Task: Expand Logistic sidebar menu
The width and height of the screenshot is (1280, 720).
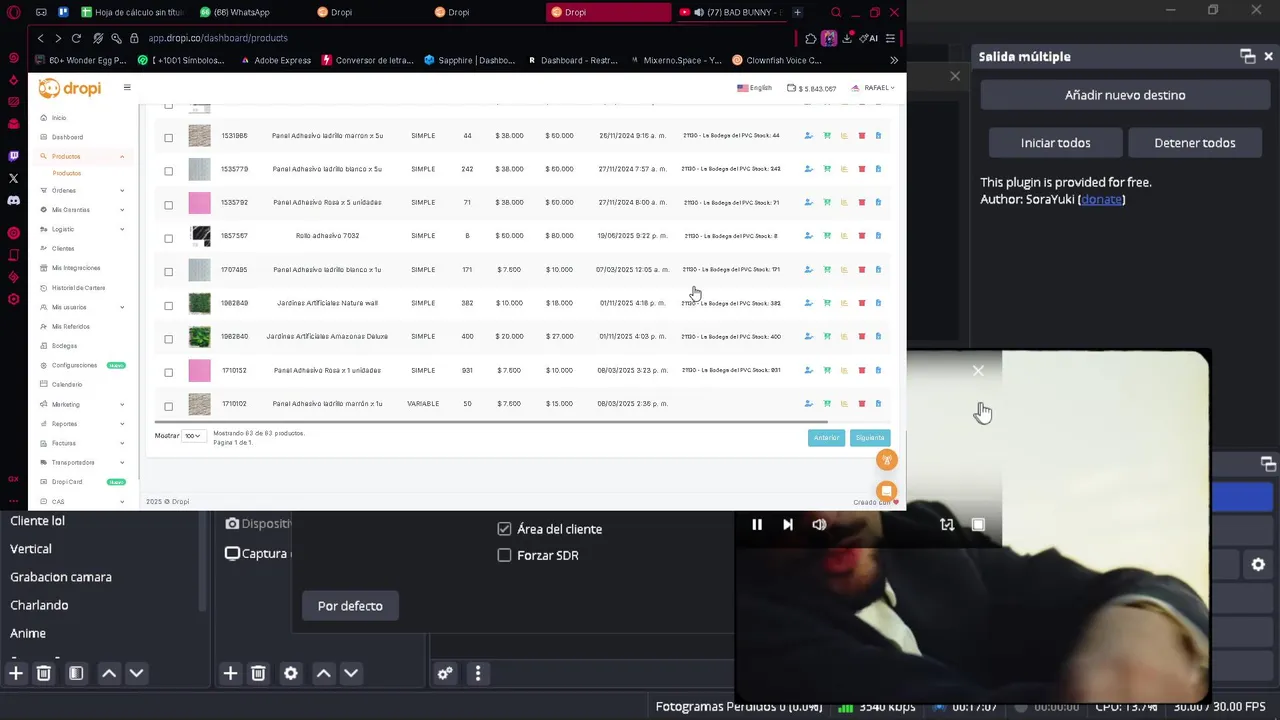Action: tap(82, 229)
